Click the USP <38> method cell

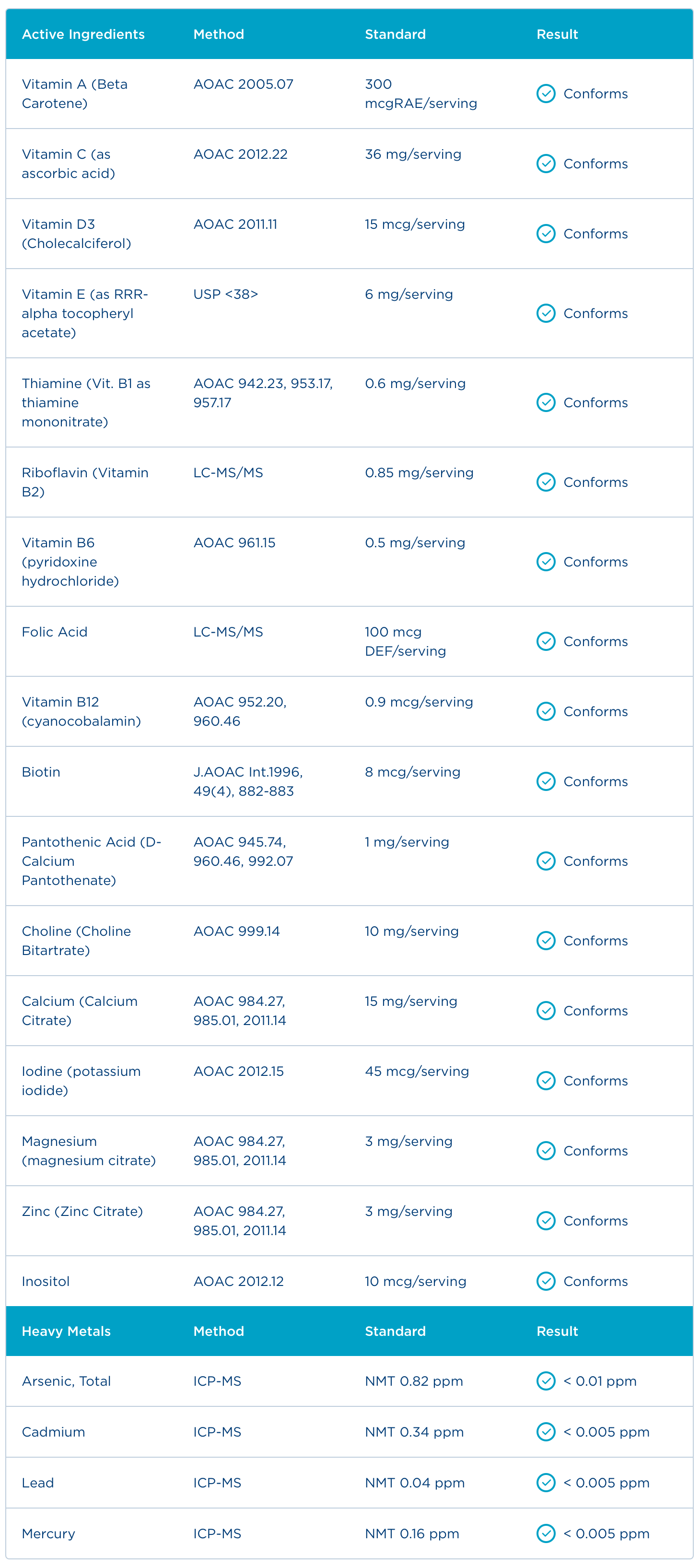(x=225, y=295)
